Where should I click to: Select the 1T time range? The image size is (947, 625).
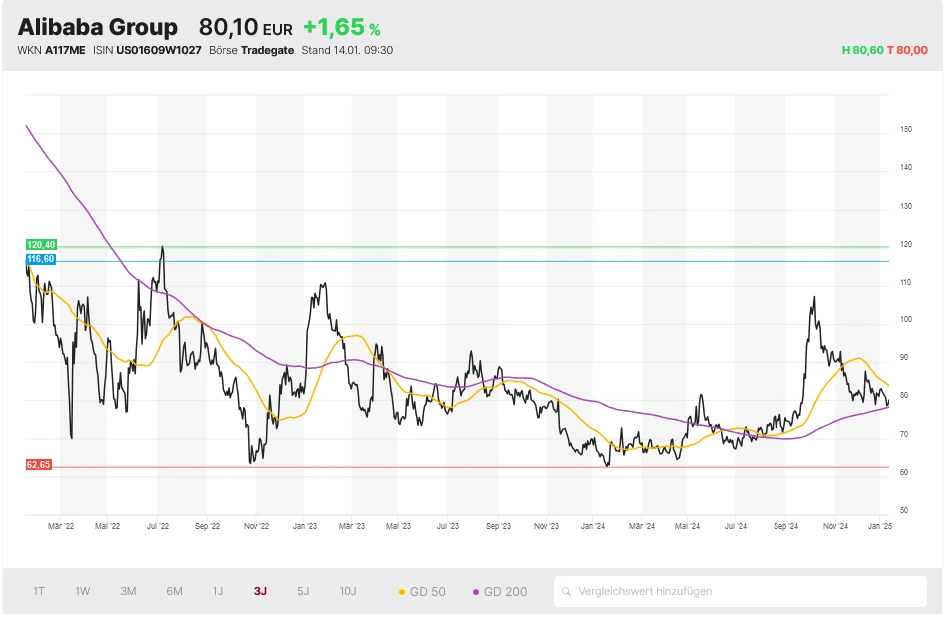(x=39, y=591)
